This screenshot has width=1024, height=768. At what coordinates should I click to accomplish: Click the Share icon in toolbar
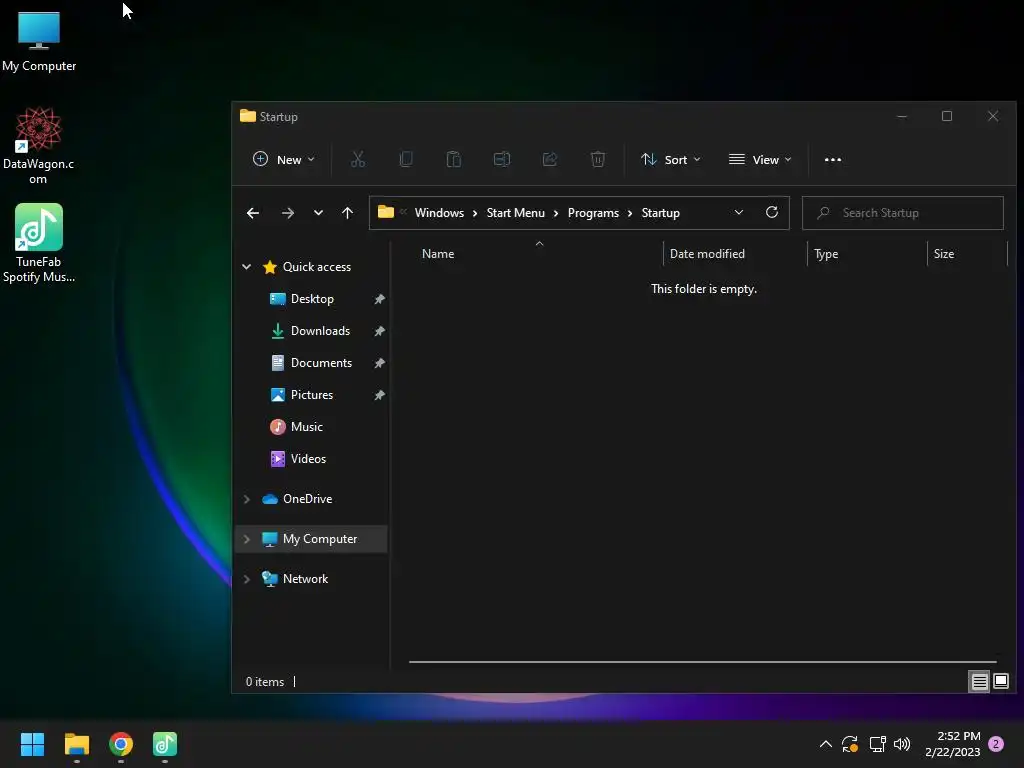pos(550,159)
